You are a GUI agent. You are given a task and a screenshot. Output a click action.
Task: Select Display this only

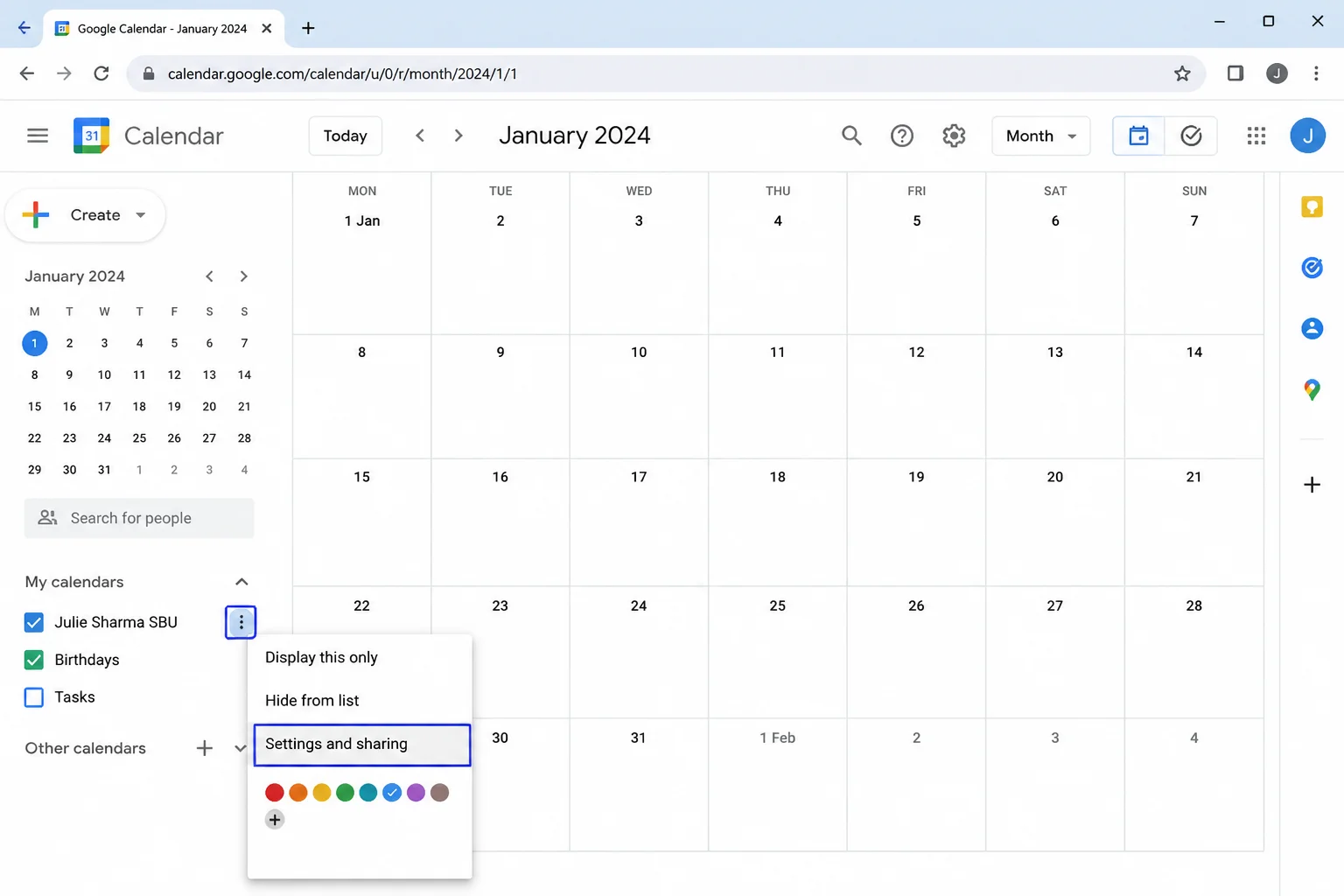point(360,657)
